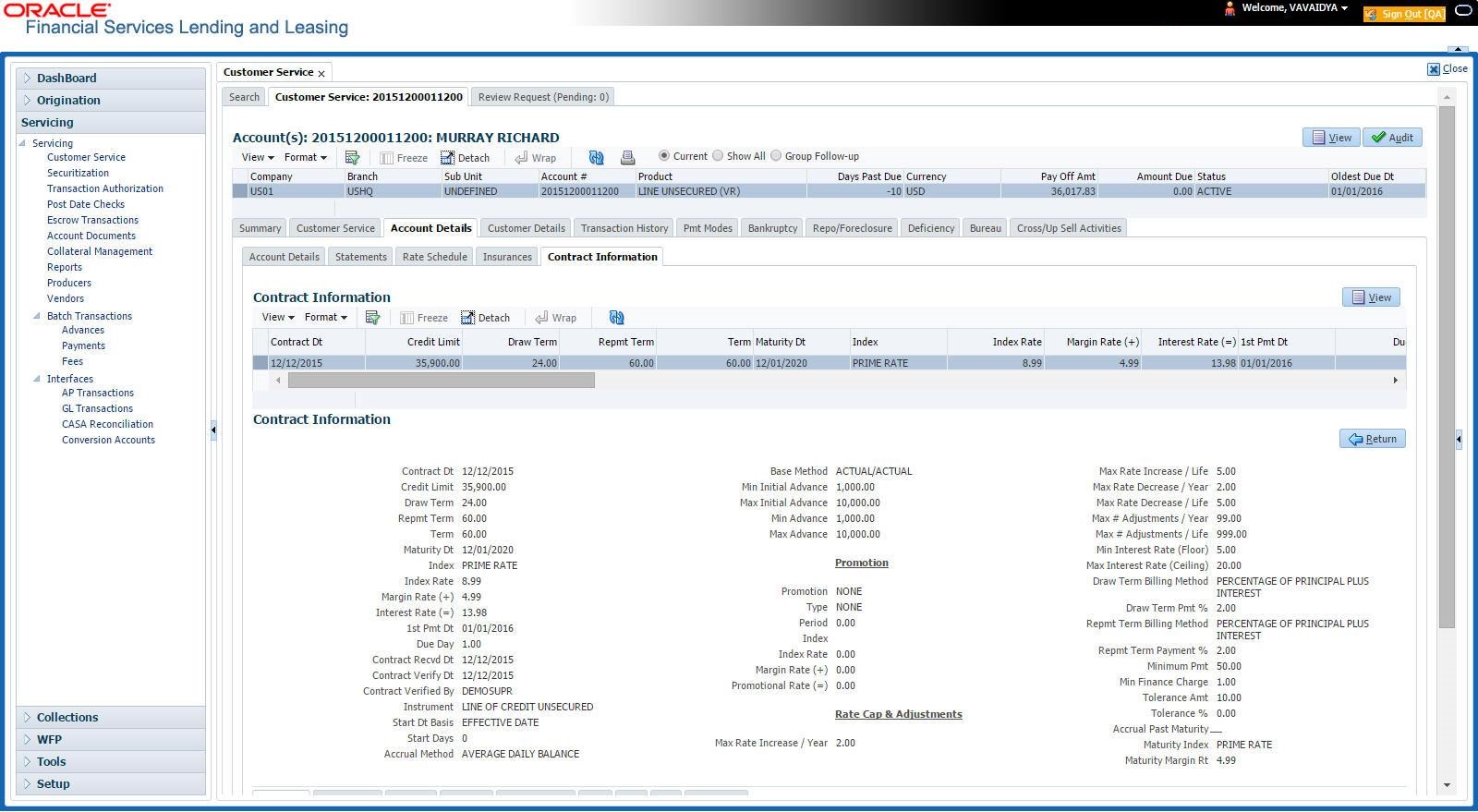Click the right arrow of the contract table scrollbar
This screenshot has height=812, width=1478.
pos(1395,381)
